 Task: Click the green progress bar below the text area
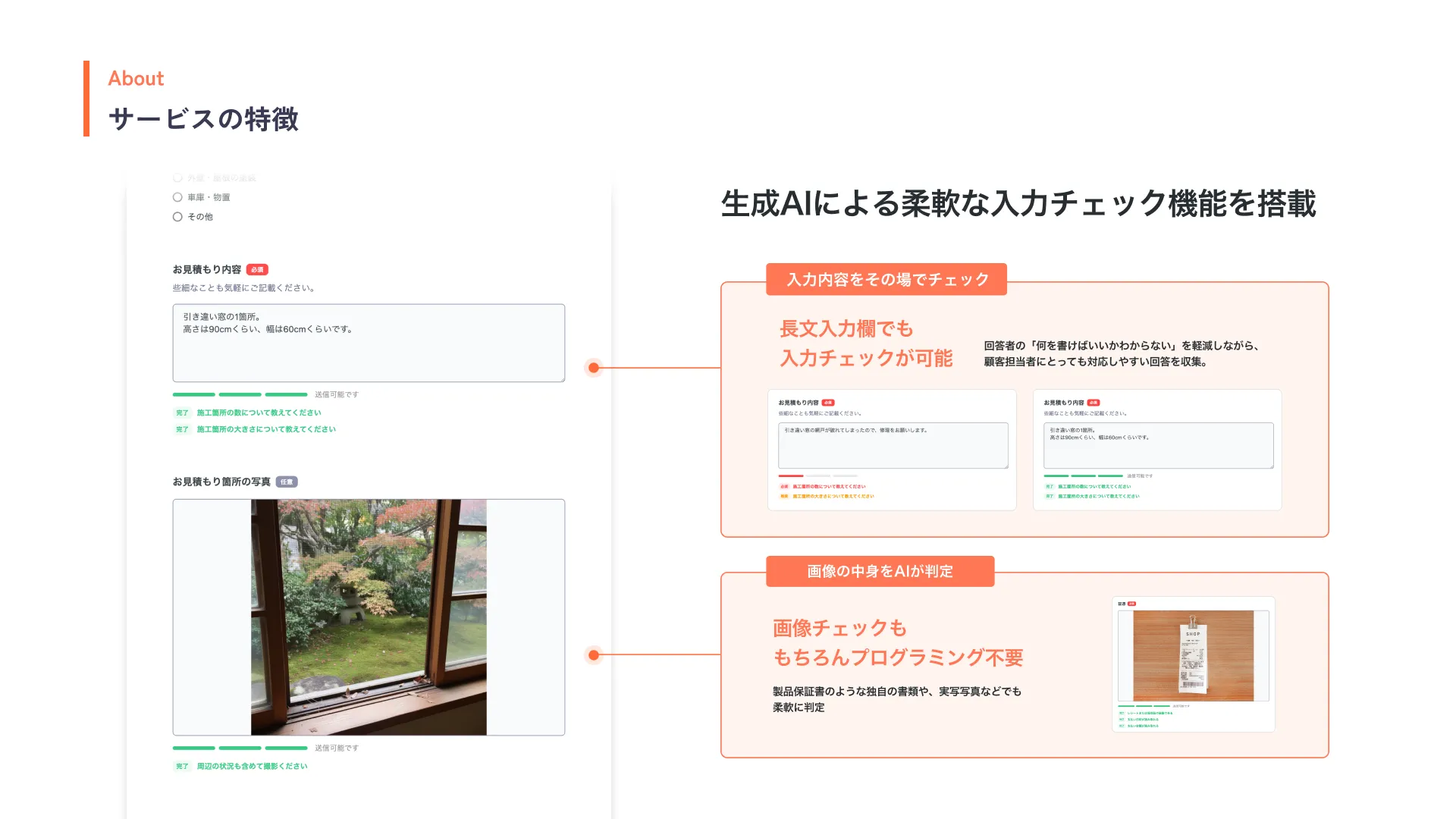[240, 395]
